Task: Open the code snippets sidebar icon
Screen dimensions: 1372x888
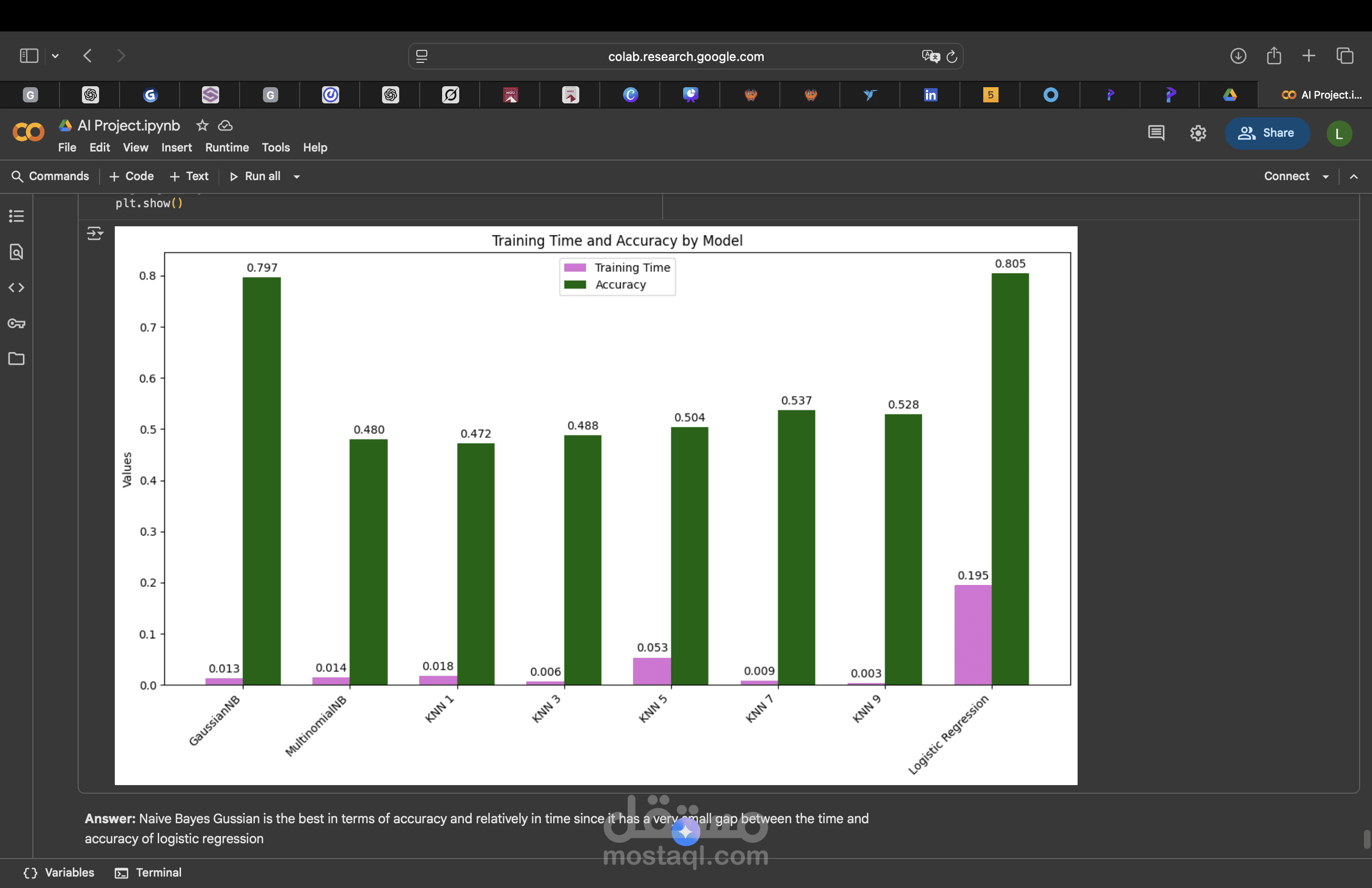Action: tap(16, 288)
